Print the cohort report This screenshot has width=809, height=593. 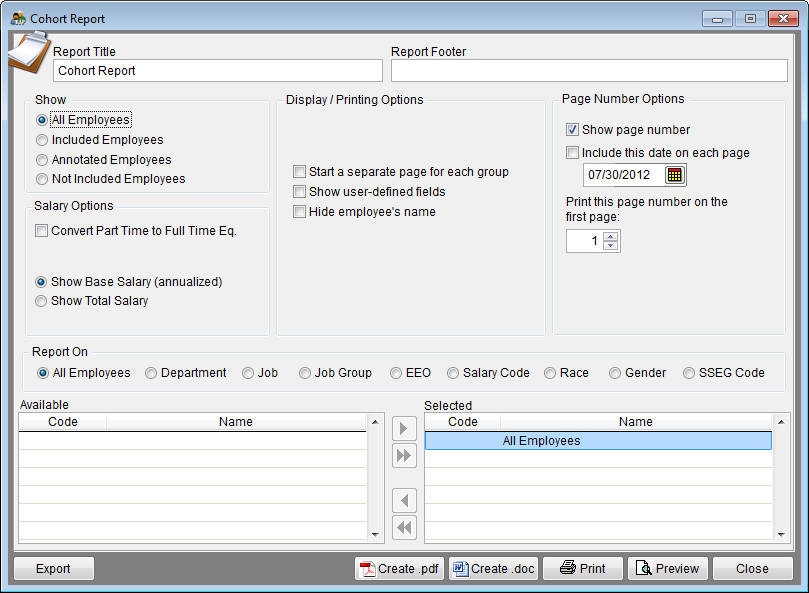(x=583, y=568)
